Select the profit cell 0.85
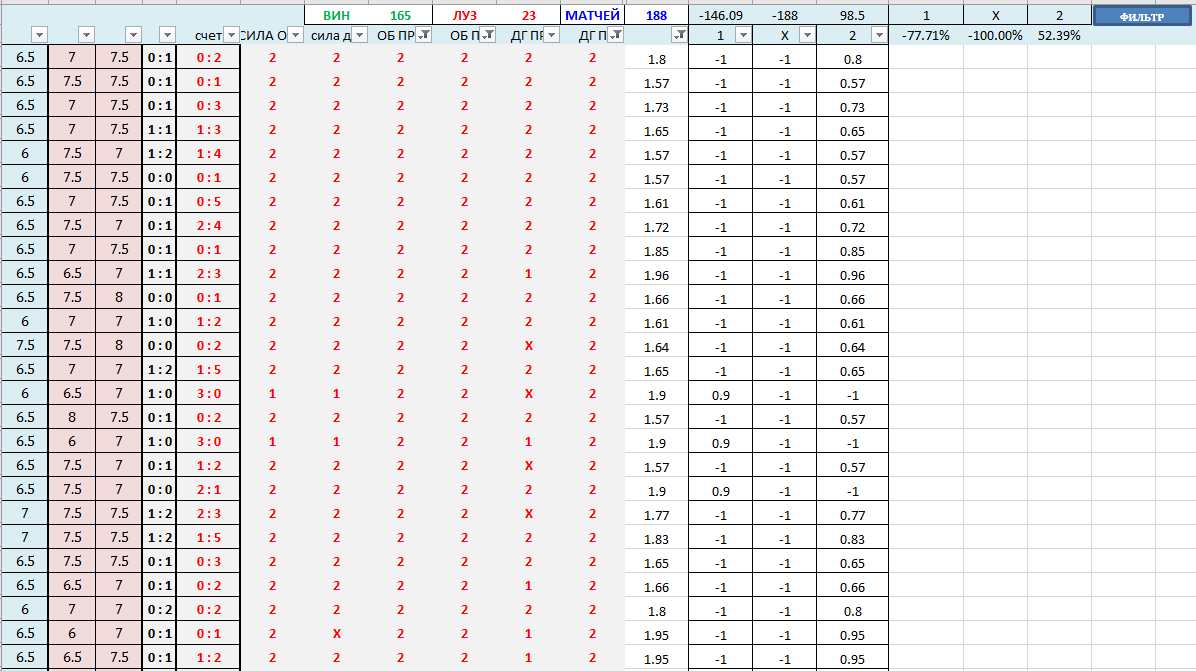Image resolution: width=1196 pixels, height=671 pixels. click(x=852, y=252)
